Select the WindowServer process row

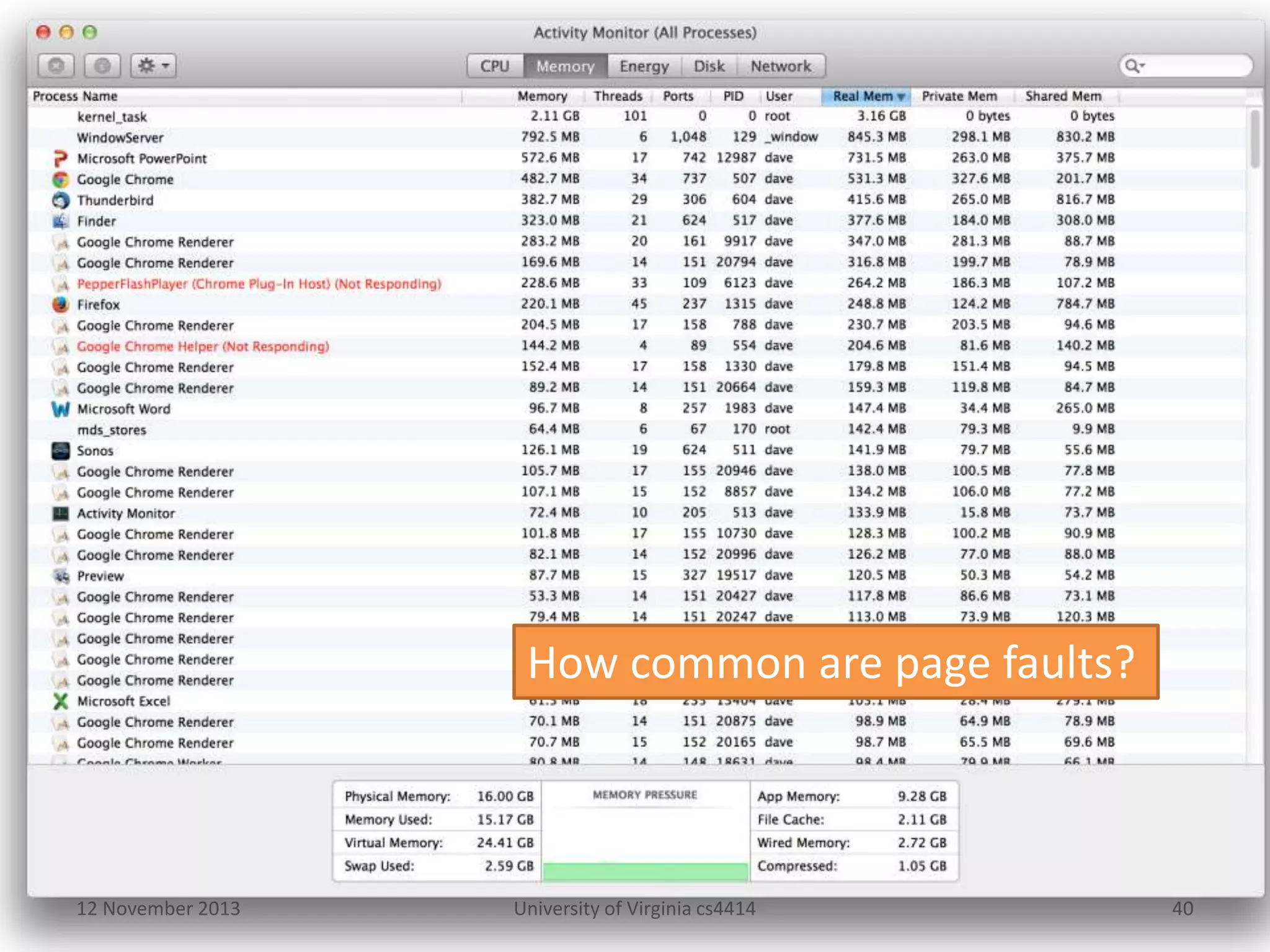637,138
